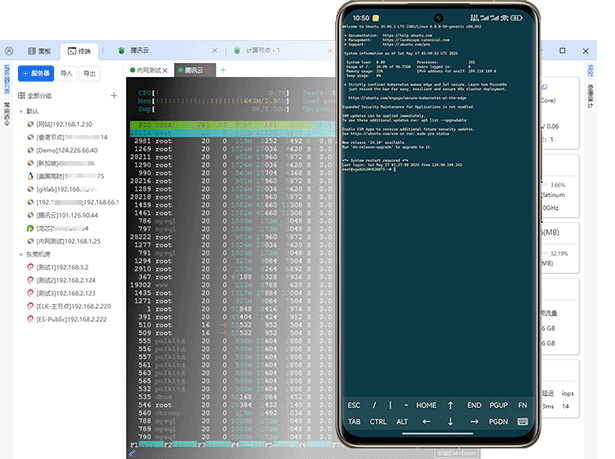Image resolution: width=615 pixels, height=459 pixels.
Task: Click the green icon of [龙芯] server
Action: (30, 228)
